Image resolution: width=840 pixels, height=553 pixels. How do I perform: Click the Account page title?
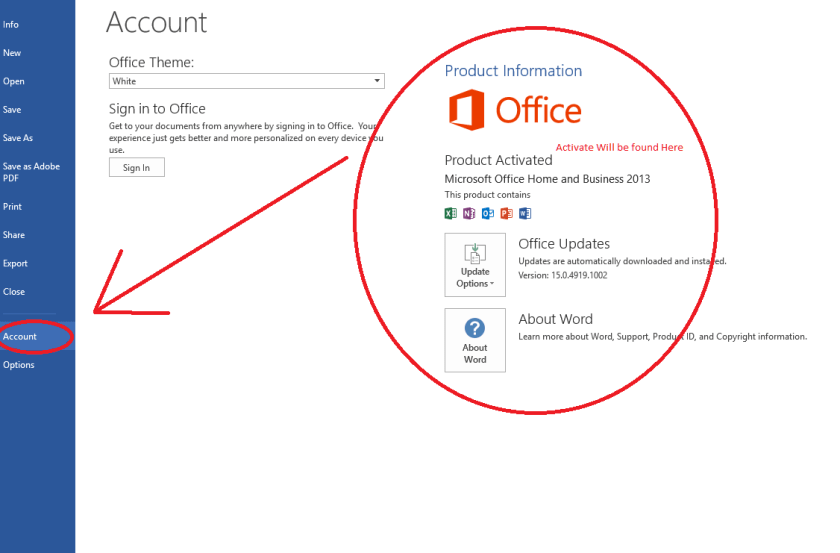156,23
